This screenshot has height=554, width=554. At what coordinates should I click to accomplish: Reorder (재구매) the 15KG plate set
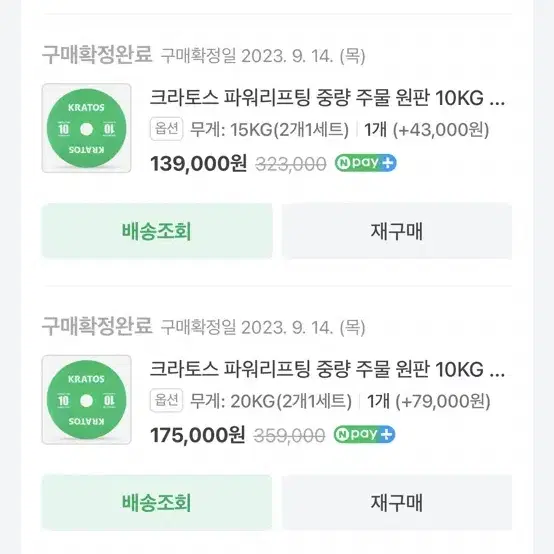397,231
